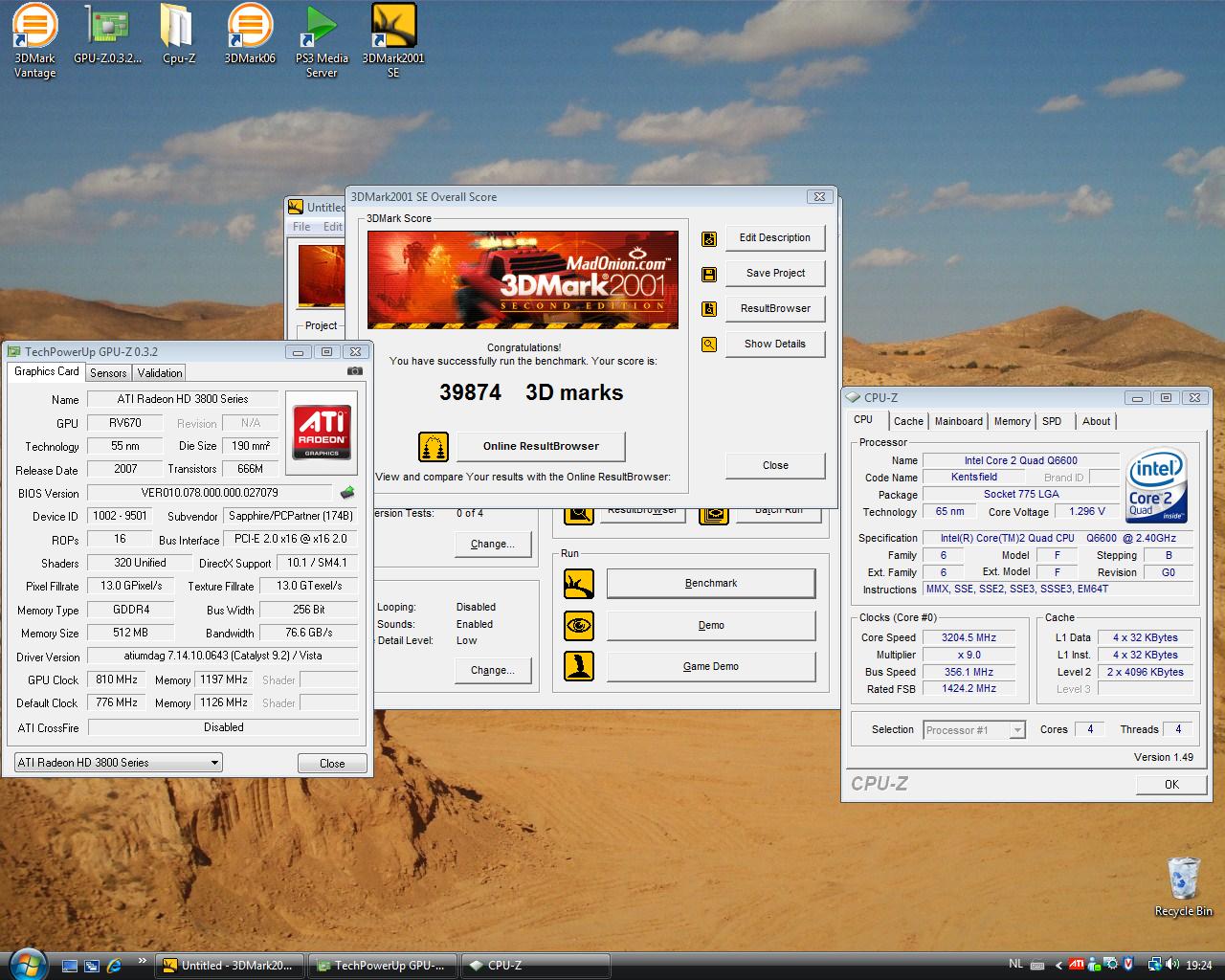
Task: Click the Online ResultBrowser button
Action: point(541,446)
